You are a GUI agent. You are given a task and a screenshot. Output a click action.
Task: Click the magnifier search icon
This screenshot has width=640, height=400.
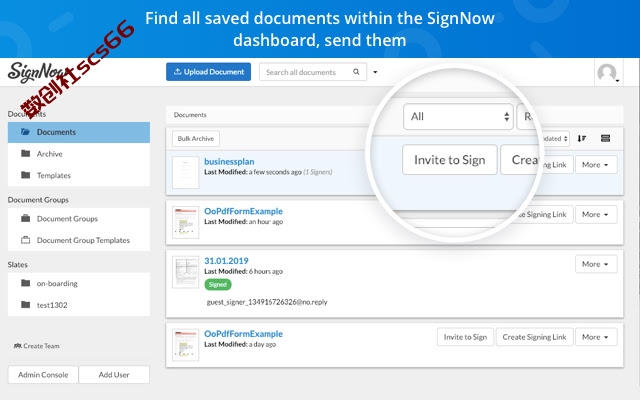356,72
